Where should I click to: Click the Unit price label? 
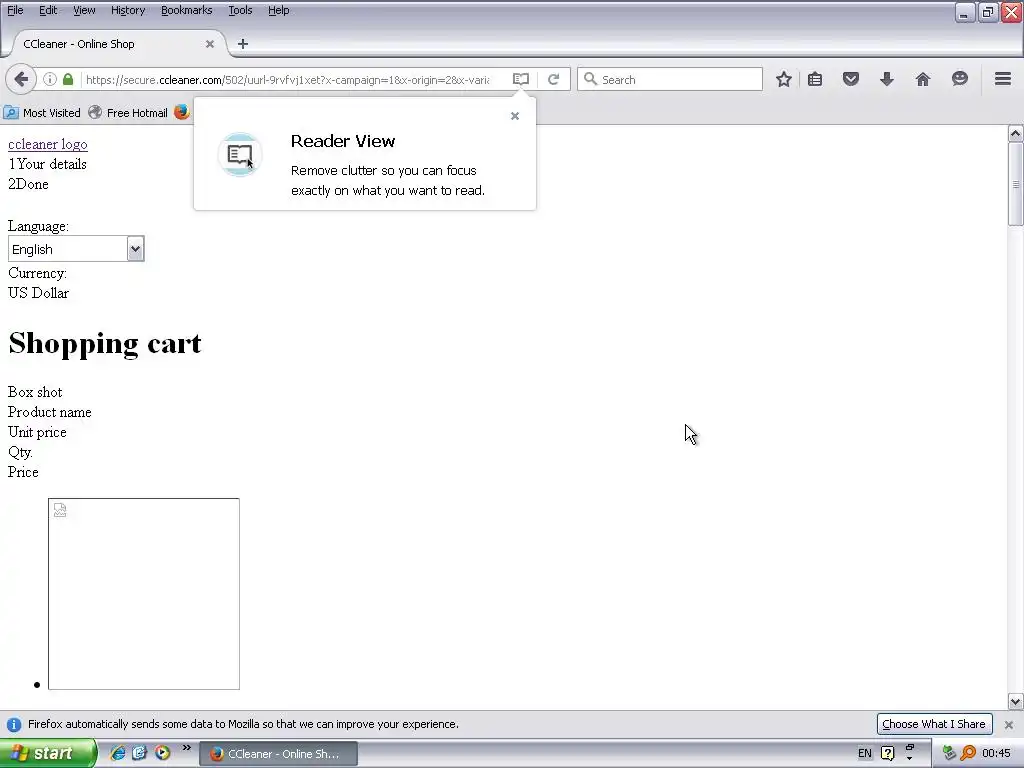tap(37, 432)
